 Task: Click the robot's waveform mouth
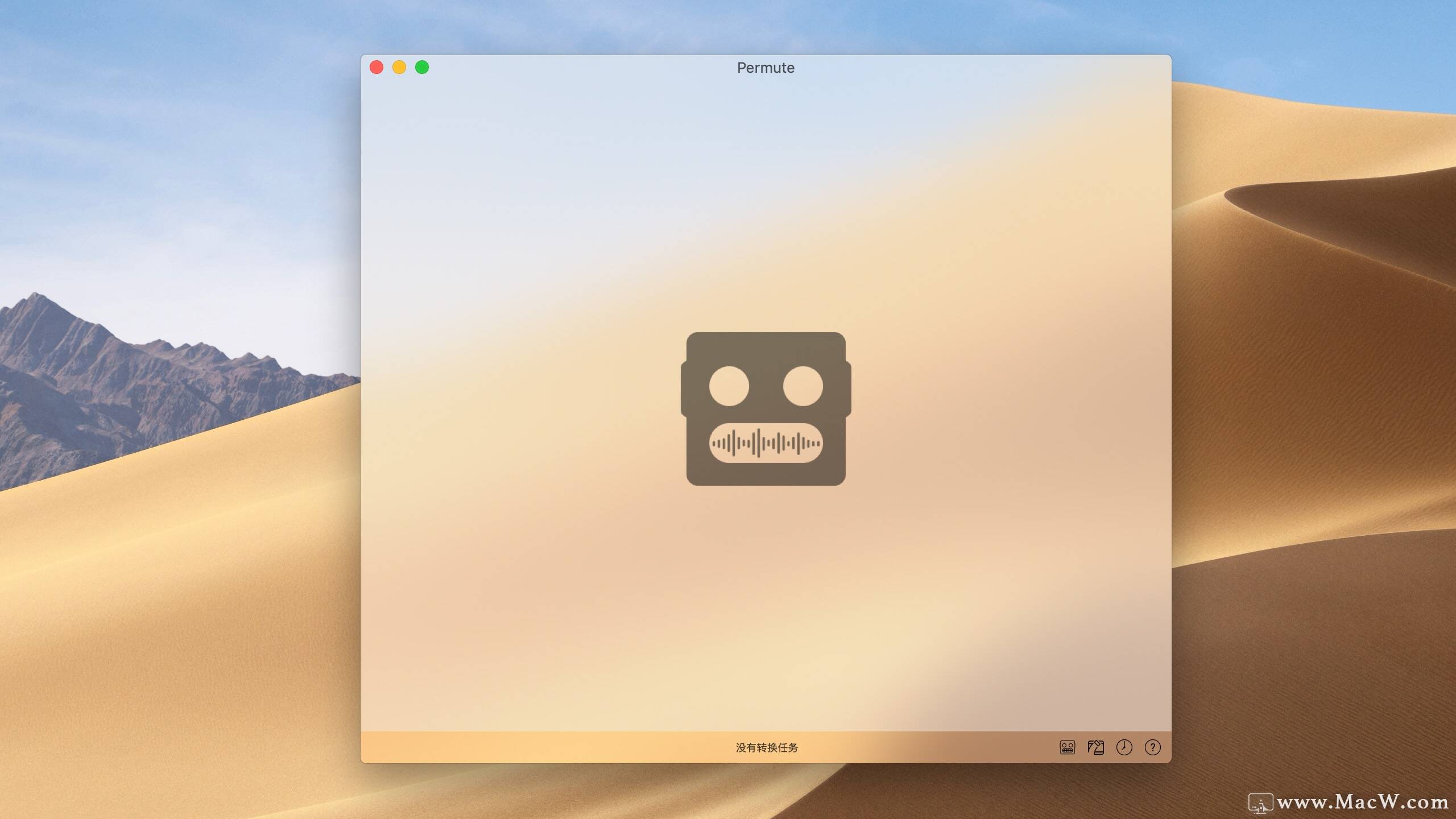pos(766,443)
